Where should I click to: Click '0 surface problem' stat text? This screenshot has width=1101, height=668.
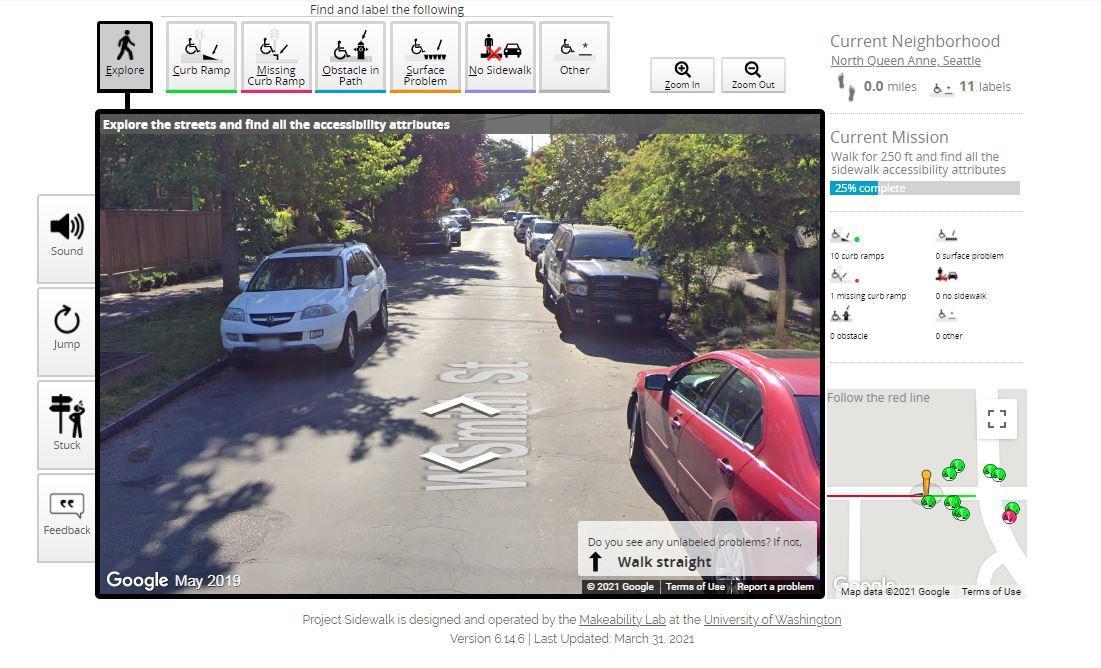(969, 256)
